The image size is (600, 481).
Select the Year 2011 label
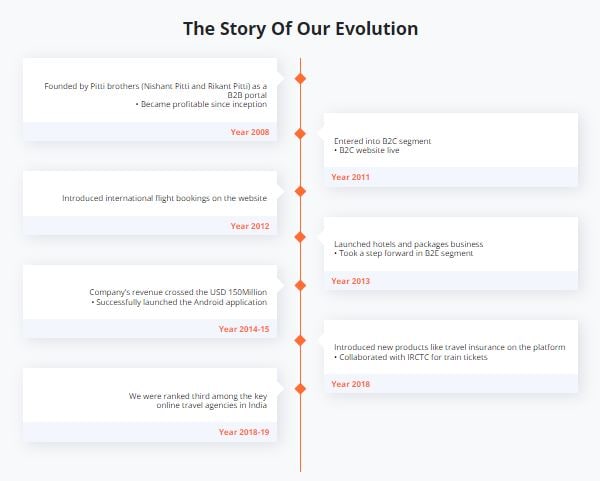click(x=350, y=177)
